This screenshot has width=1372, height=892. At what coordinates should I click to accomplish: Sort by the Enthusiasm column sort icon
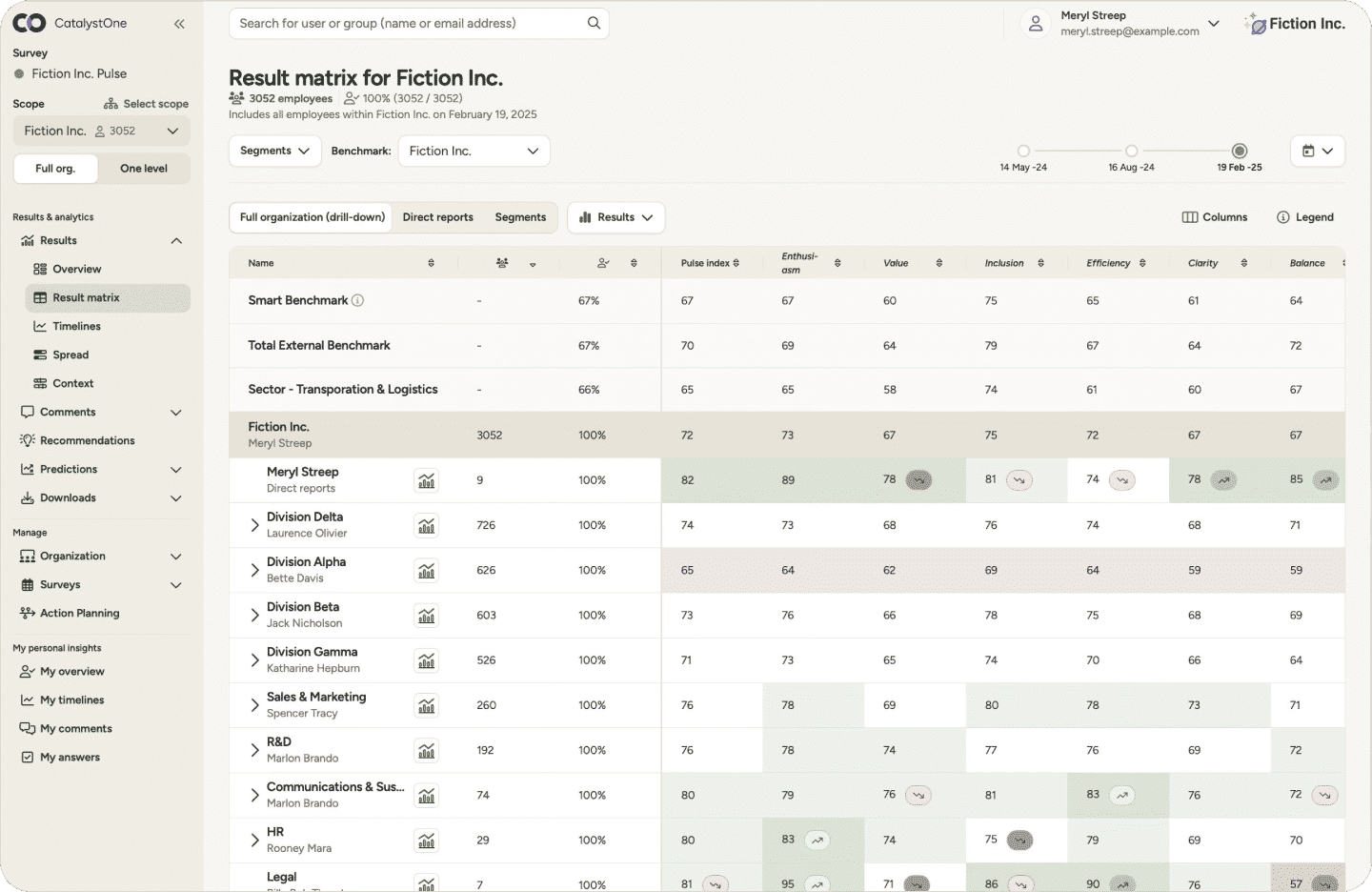(x=837, y=263)
